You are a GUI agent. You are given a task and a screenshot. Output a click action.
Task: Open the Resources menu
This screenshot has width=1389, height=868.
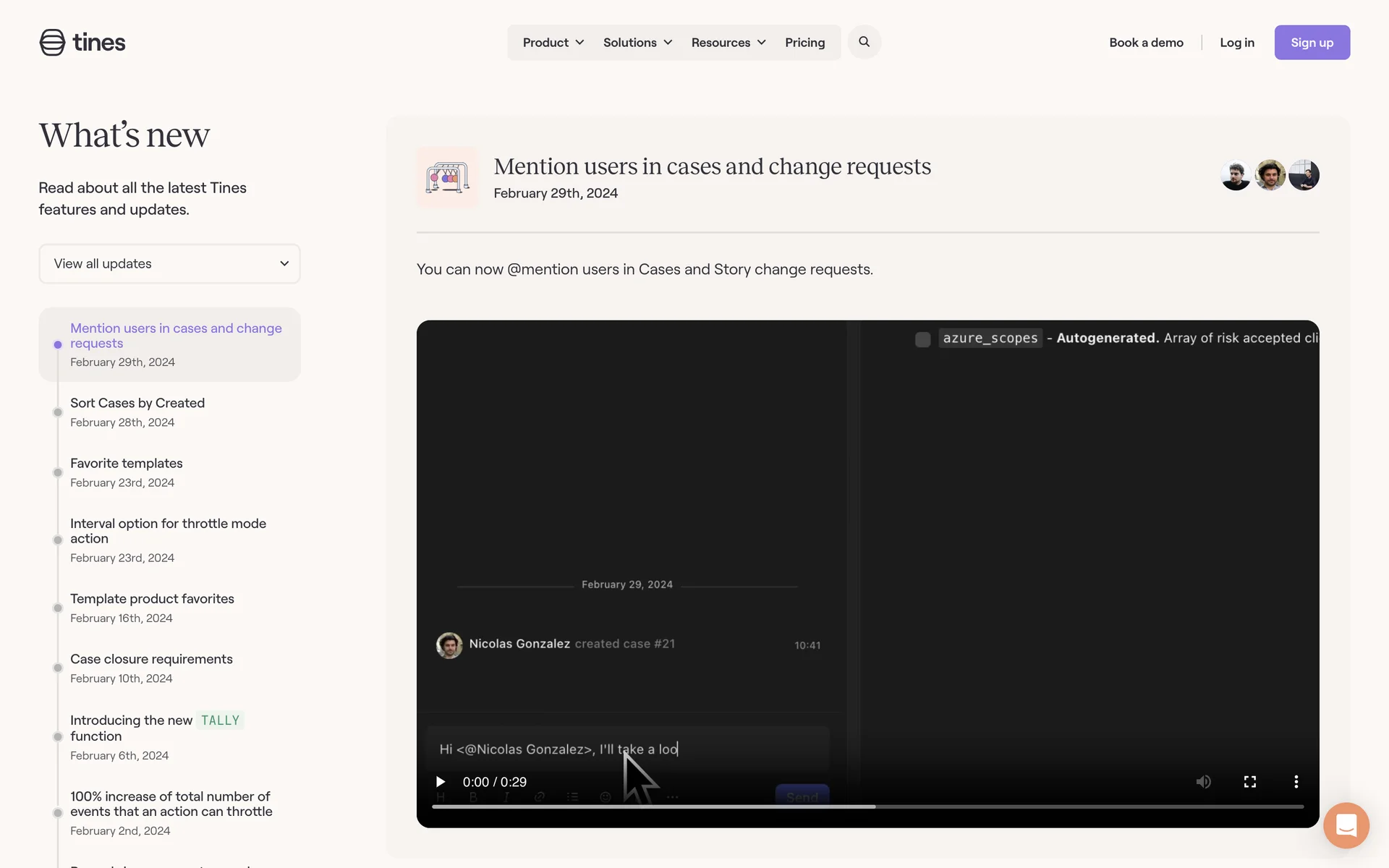click(728, 43)
